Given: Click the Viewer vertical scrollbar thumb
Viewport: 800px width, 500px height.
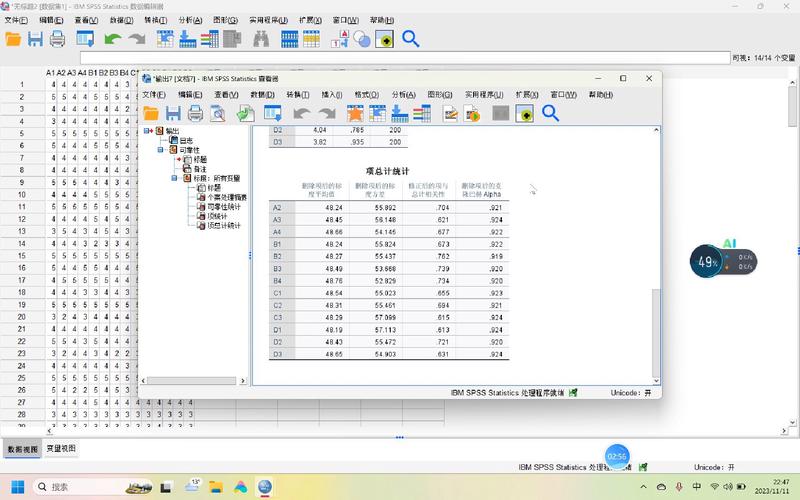Looking at the screenshot, I should click(x=656, y=333).
